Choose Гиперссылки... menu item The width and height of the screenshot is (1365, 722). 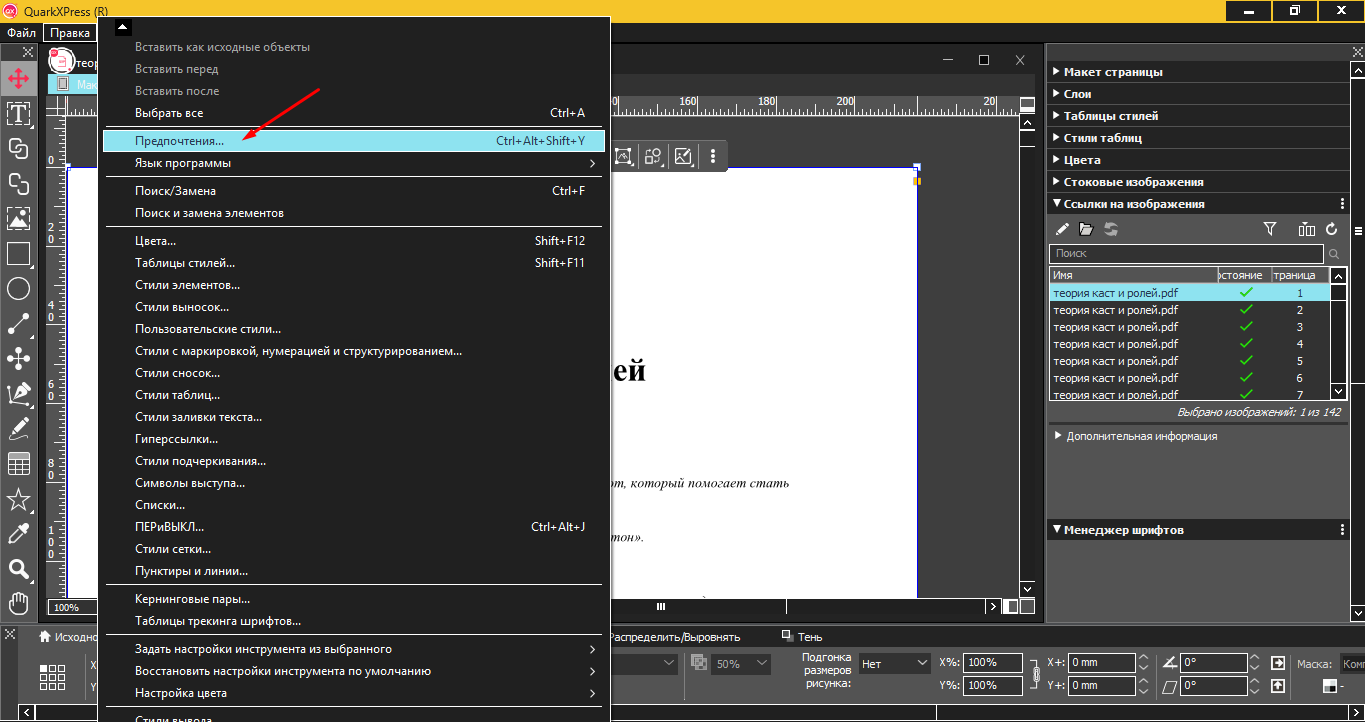[354, 439]
